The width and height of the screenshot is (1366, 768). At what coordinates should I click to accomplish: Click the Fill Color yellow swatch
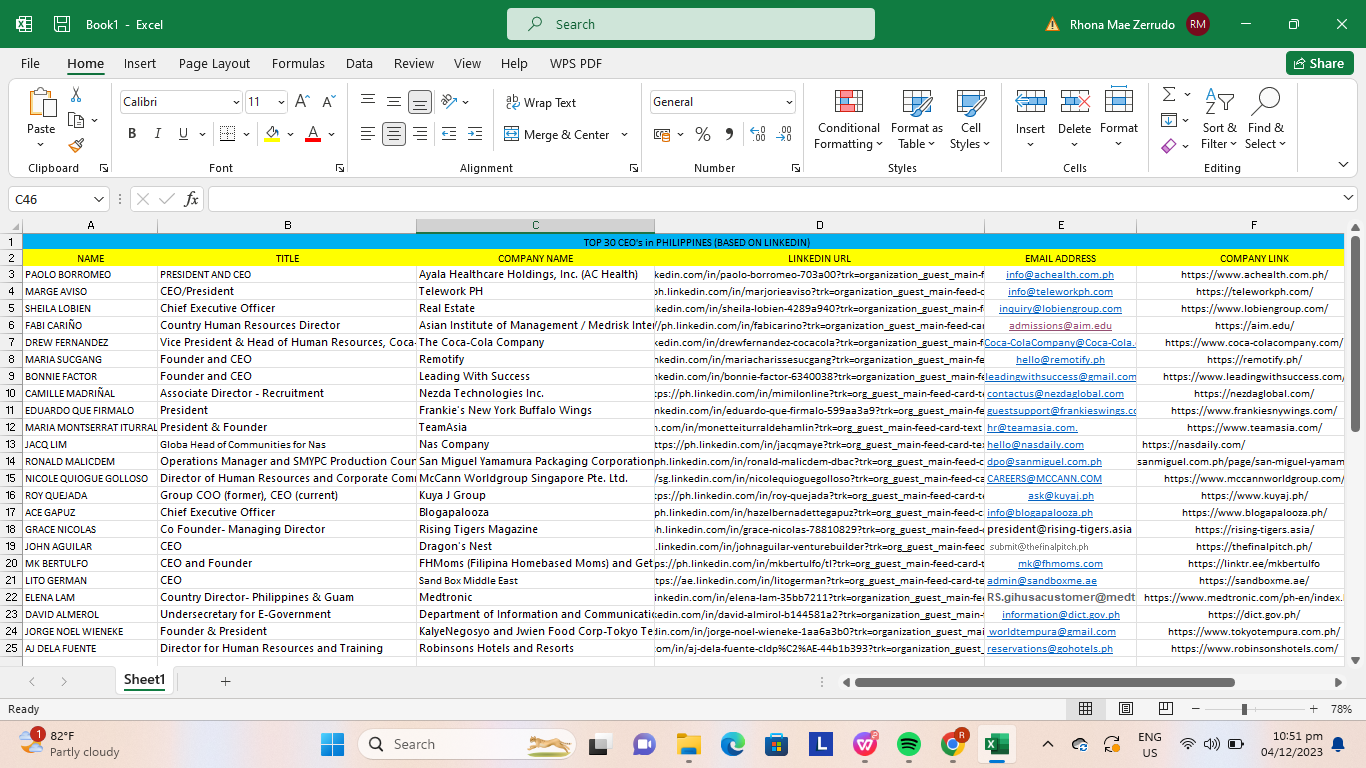[272, 134]
